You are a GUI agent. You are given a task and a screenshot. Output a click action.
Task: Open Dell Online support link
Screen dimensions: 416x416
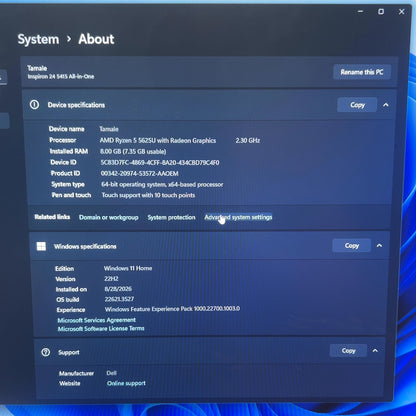(126, 383)
